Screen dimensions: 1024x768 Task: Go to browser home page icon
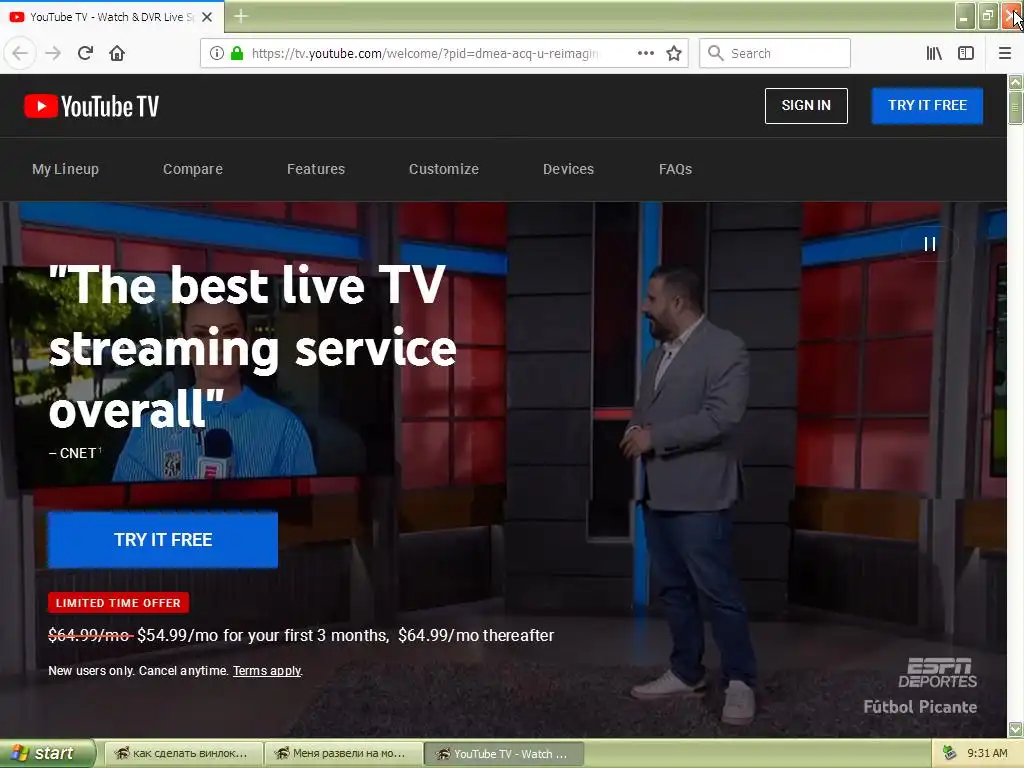click(117, 53)
